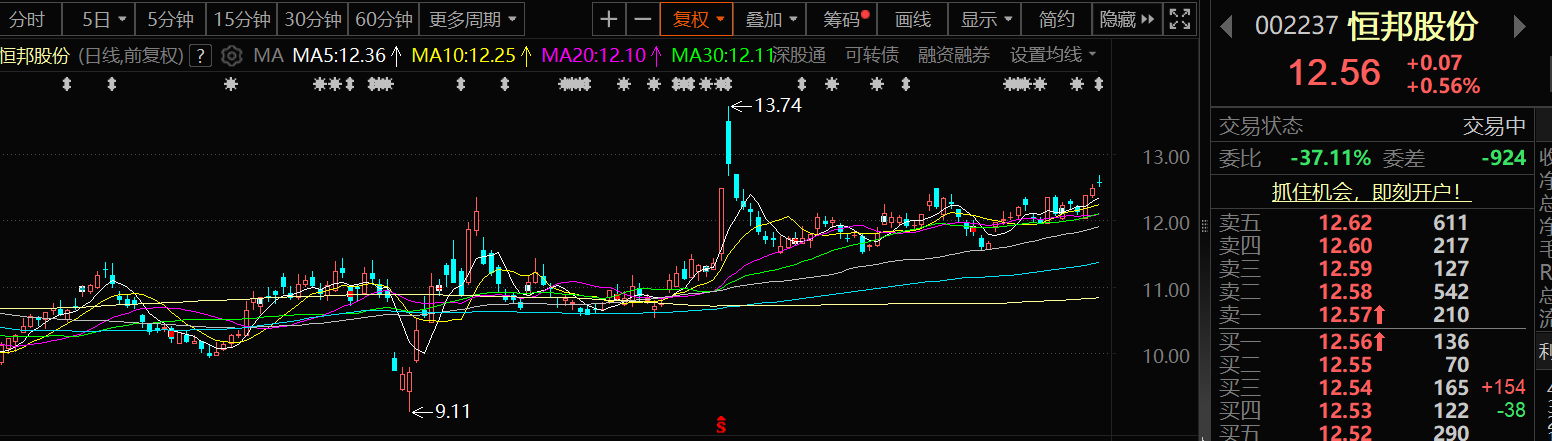Click the price change +0.56%
Screen dimensions: 1552x441
coord(1443,86)
